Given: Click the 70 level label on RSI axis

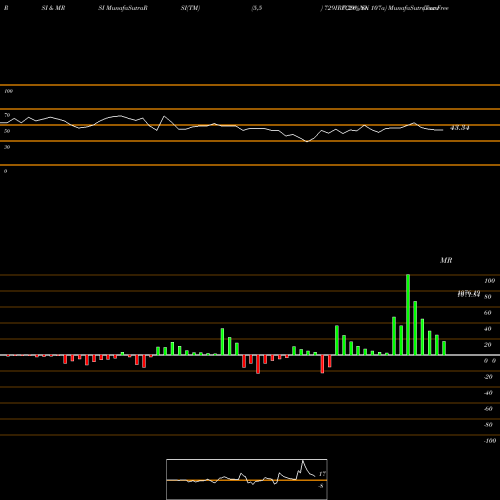Looking at the screenshot, I should coord(7,115).
